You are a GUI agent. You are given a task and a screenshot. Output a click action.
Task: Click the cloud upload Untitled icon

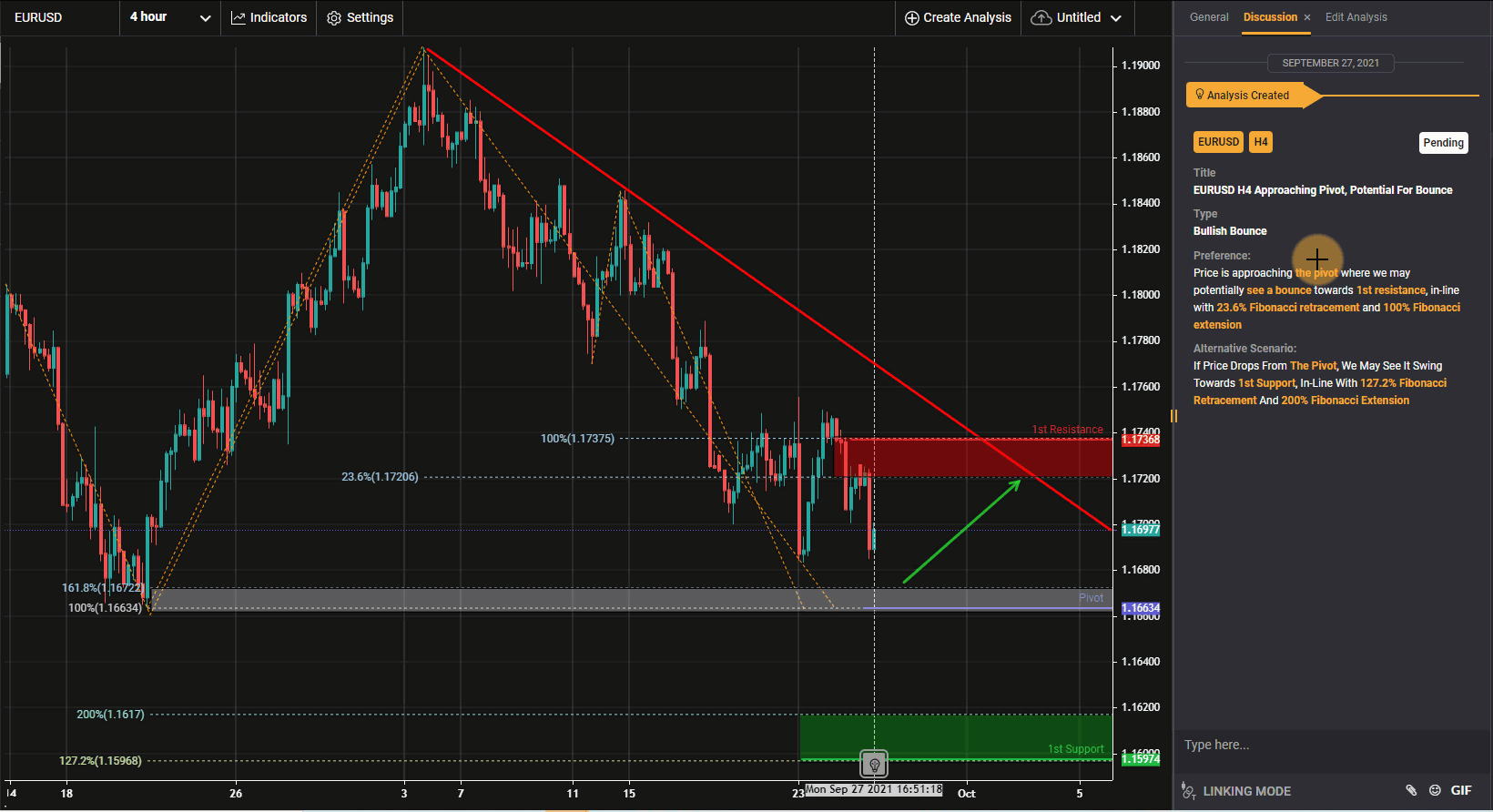pos(1041,18)
